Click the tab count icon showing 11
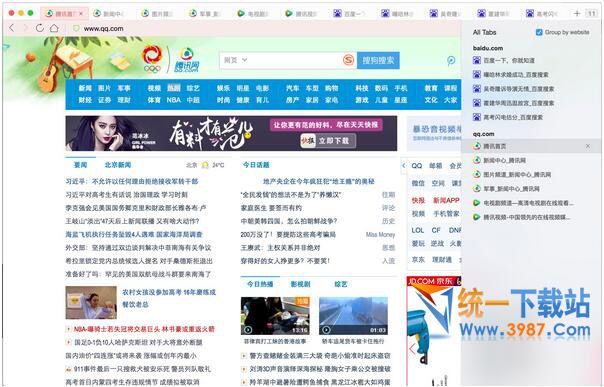This screenshot has height=387, width=604. 591,13
